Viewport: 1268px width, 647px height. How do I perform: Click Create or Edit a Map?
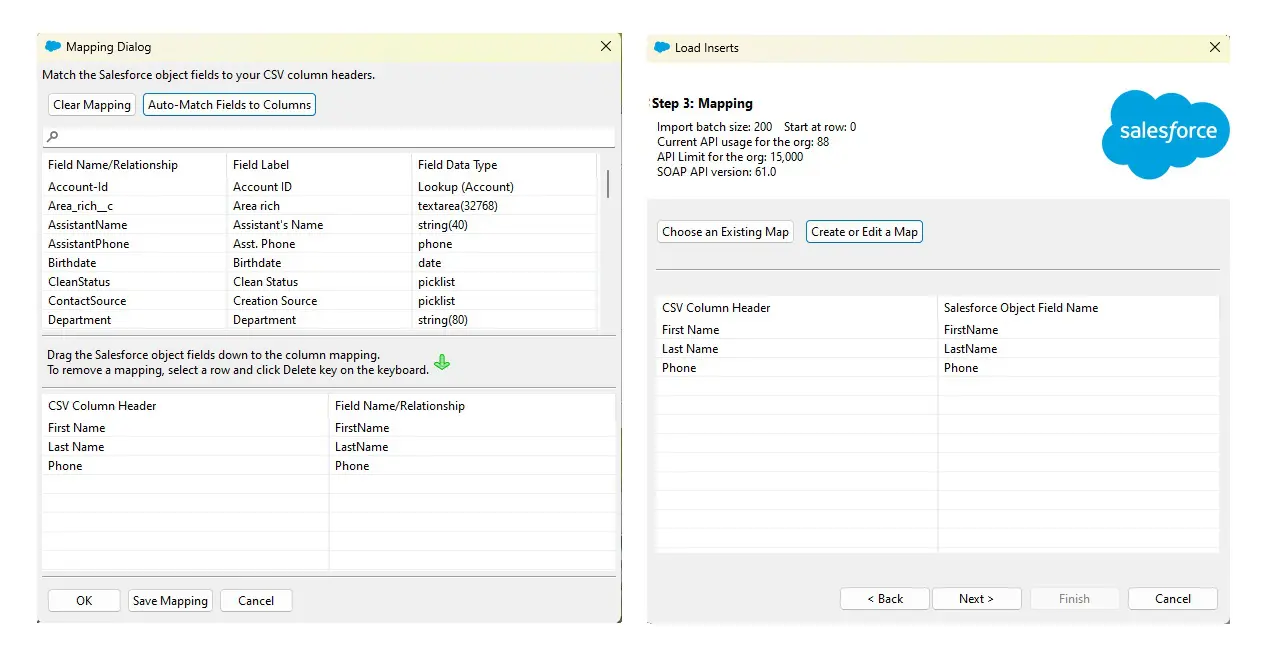pyautogui.click(x=864, y=232)
